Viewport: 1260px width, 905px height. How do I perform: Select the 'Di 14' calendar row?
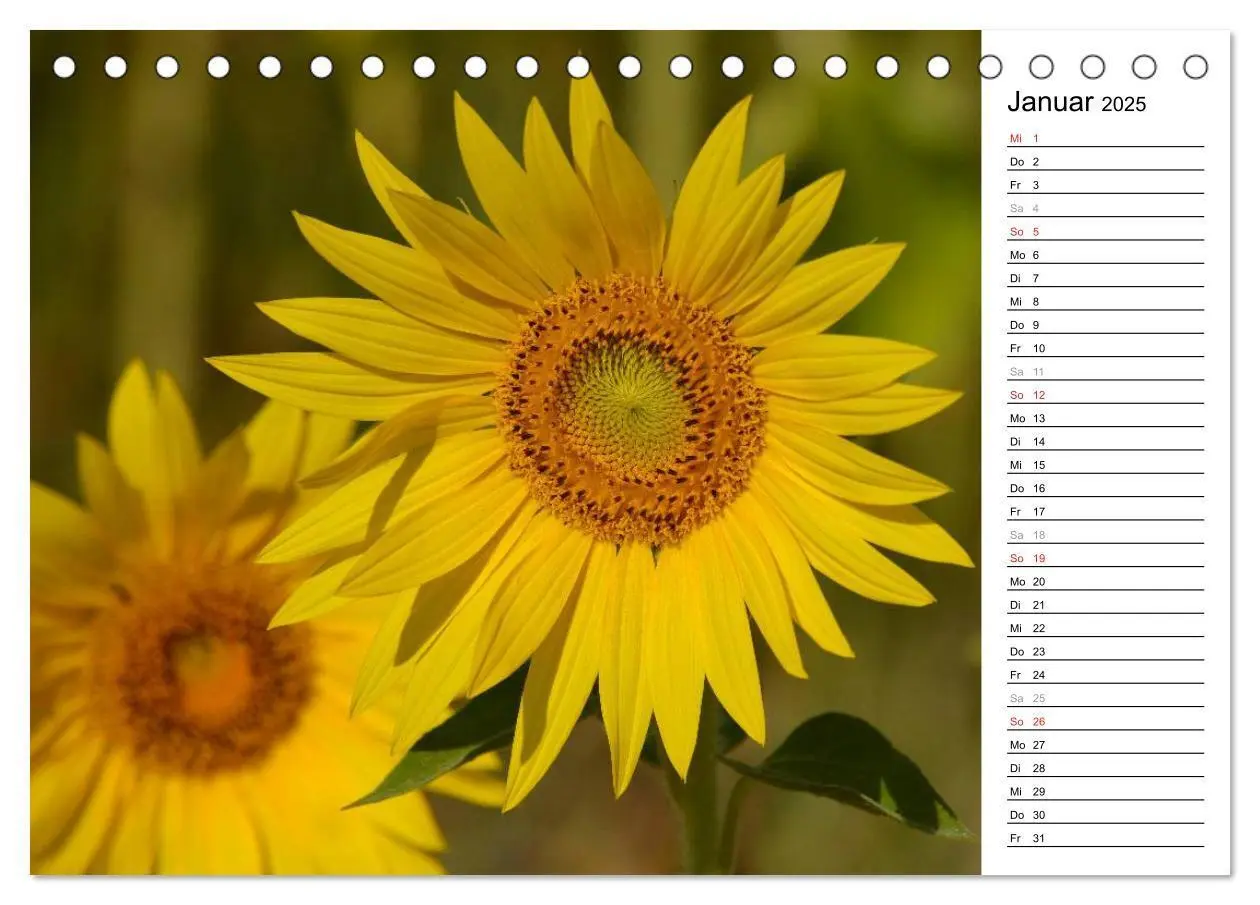(x=1105, y=441)
